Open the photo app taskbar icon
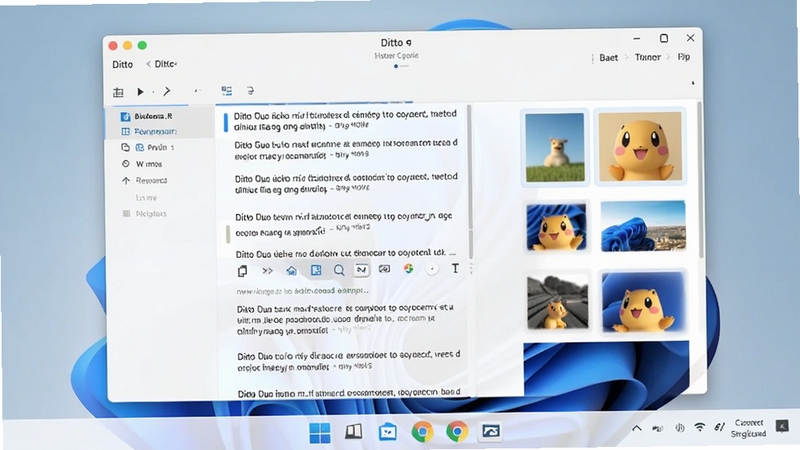Image resolution: width=800 pixels, height=450 pixels. point(491,431)
